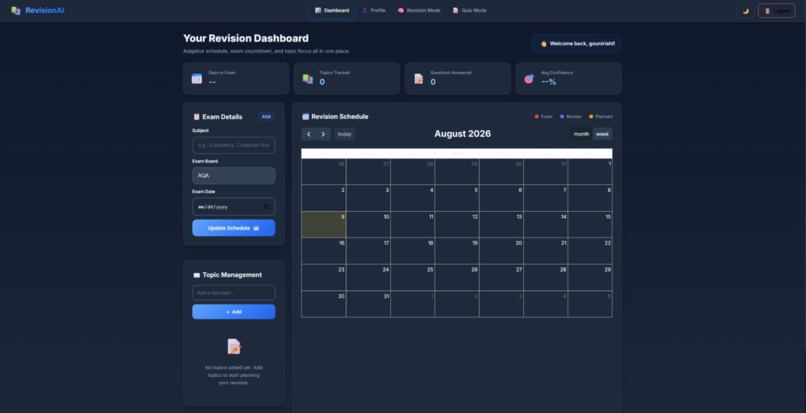Image resolution: width=806 pixels, height=413 pixels.
Task: Click the Topic Management book icon
Action: [x=196, y=275]
